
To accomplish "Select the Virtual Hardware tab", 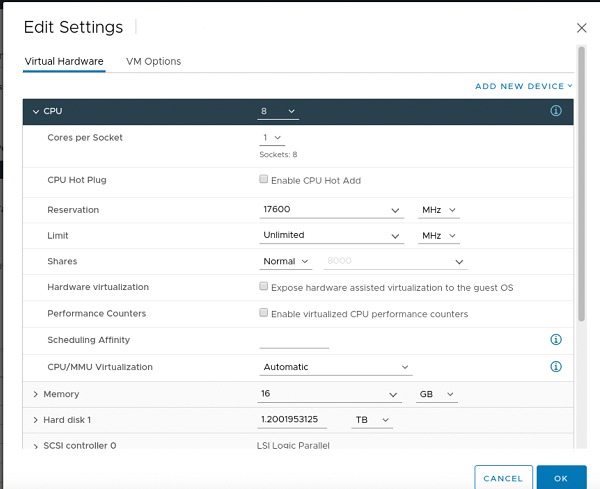I will pos(64,61).
